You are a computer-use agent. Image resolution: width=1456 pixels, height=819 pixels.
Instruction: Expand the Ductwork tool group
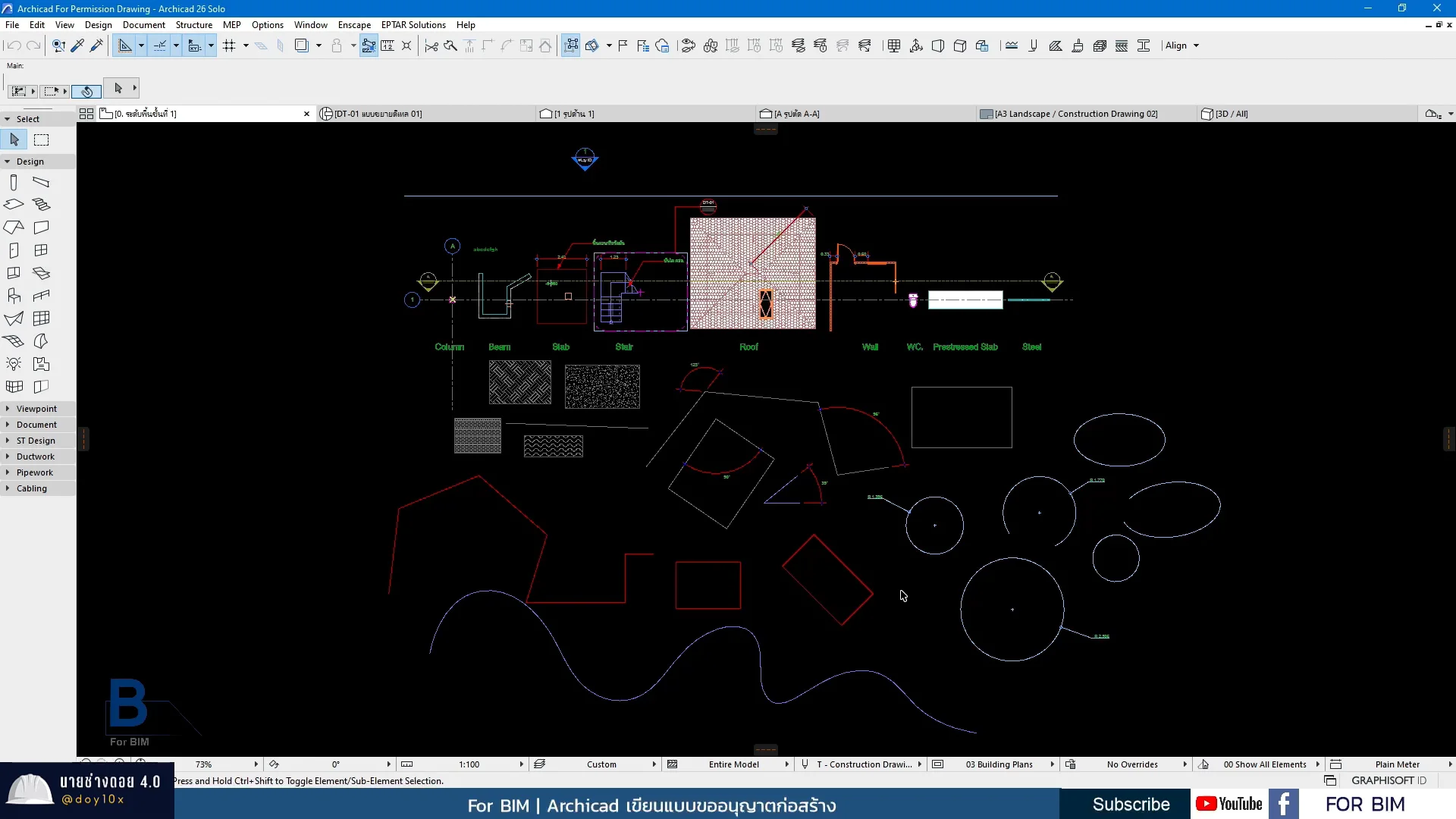8,457
